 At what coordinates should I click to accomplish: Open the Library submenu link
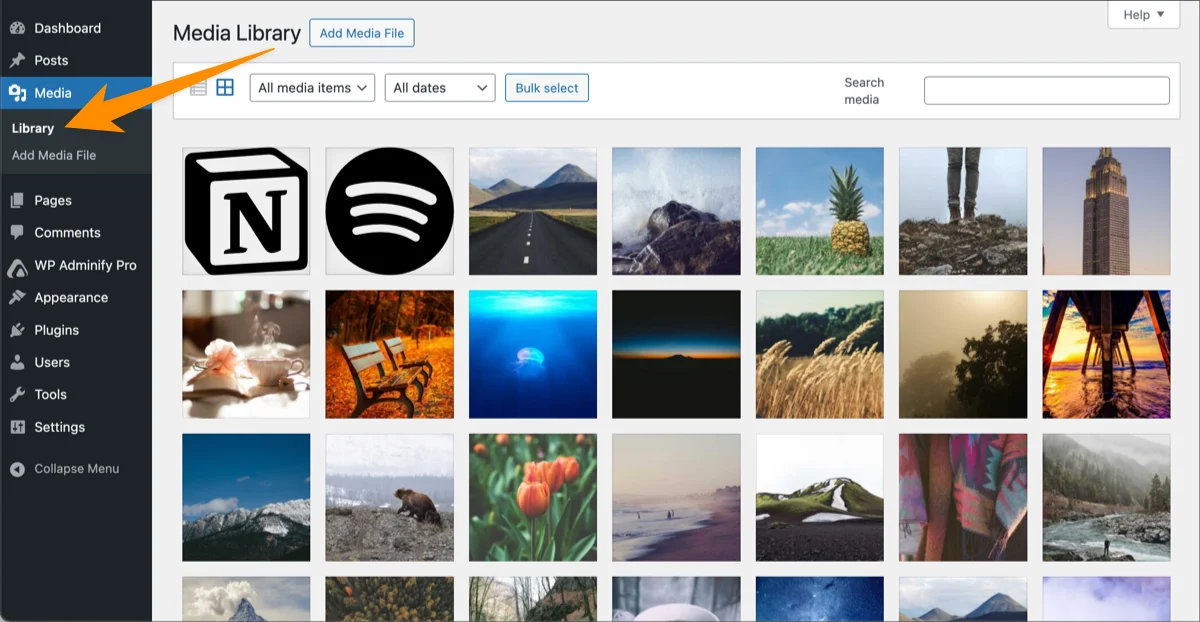point(33,128)
